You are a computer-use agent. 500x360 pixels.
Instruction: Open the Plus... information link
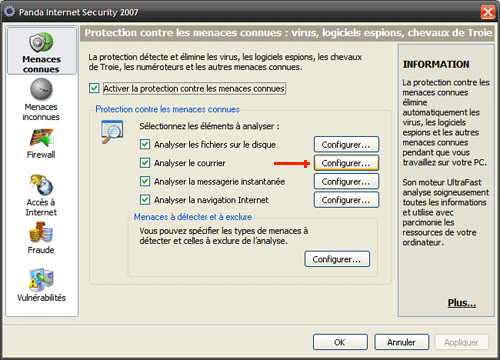[462, 303]
